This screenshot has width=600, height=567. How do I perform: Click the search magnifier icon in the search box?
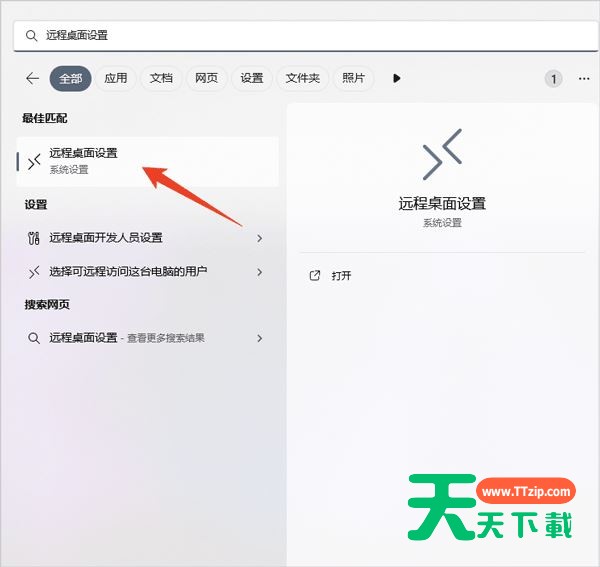[31, 36]
